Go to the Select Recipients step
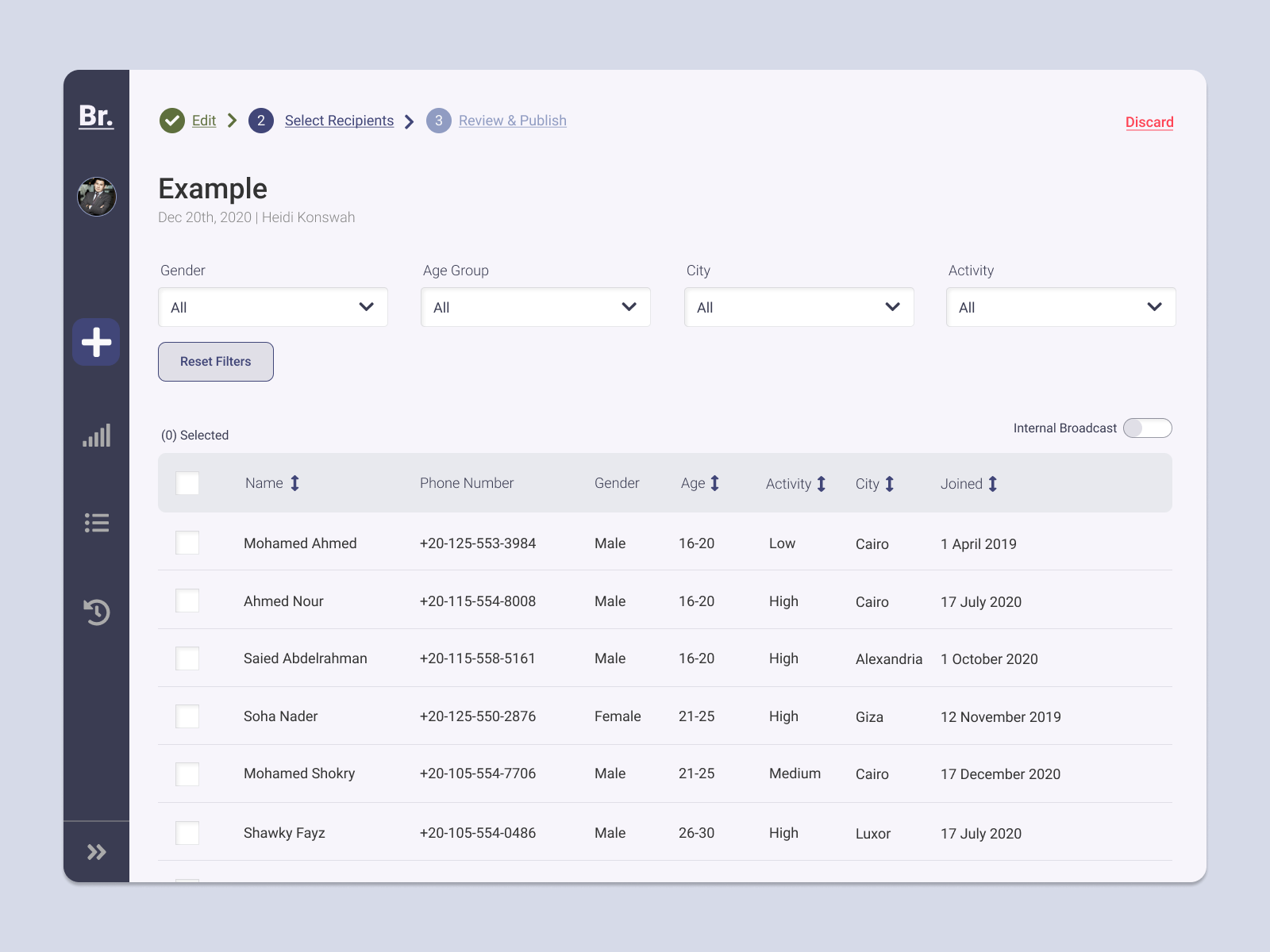Screen dimensions: 1270x952 (339, 120)
